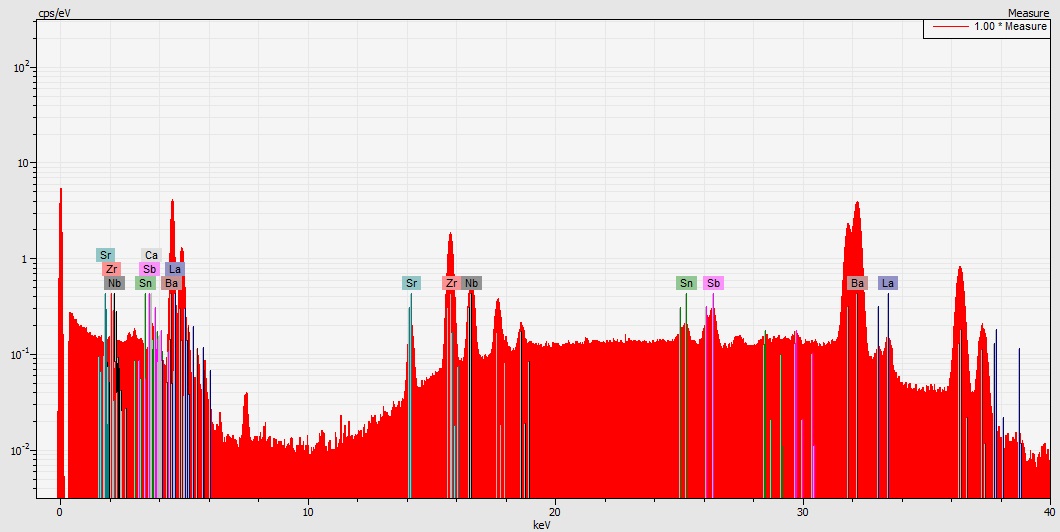Pick the Nb label in the low-energy cluster
Screen dimensions: 1060x532
coord(114,283)
